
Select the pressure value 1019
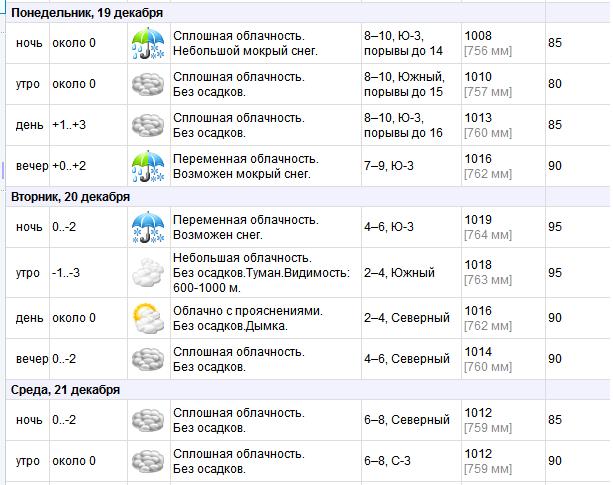coord(478,220)
